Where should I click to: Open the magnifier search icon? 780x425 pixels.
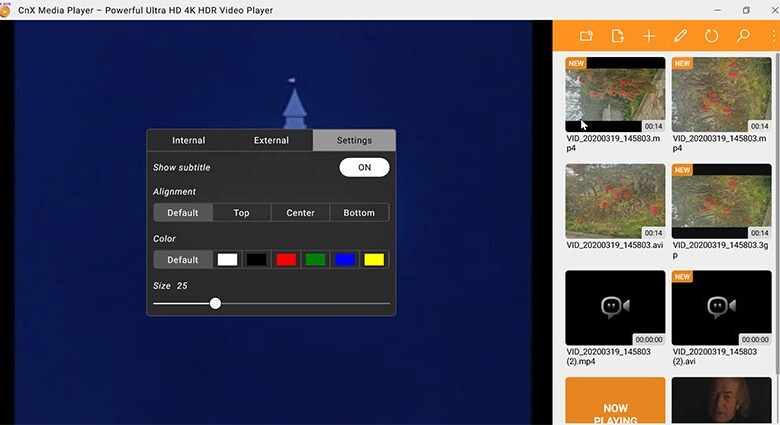point(743,36)
